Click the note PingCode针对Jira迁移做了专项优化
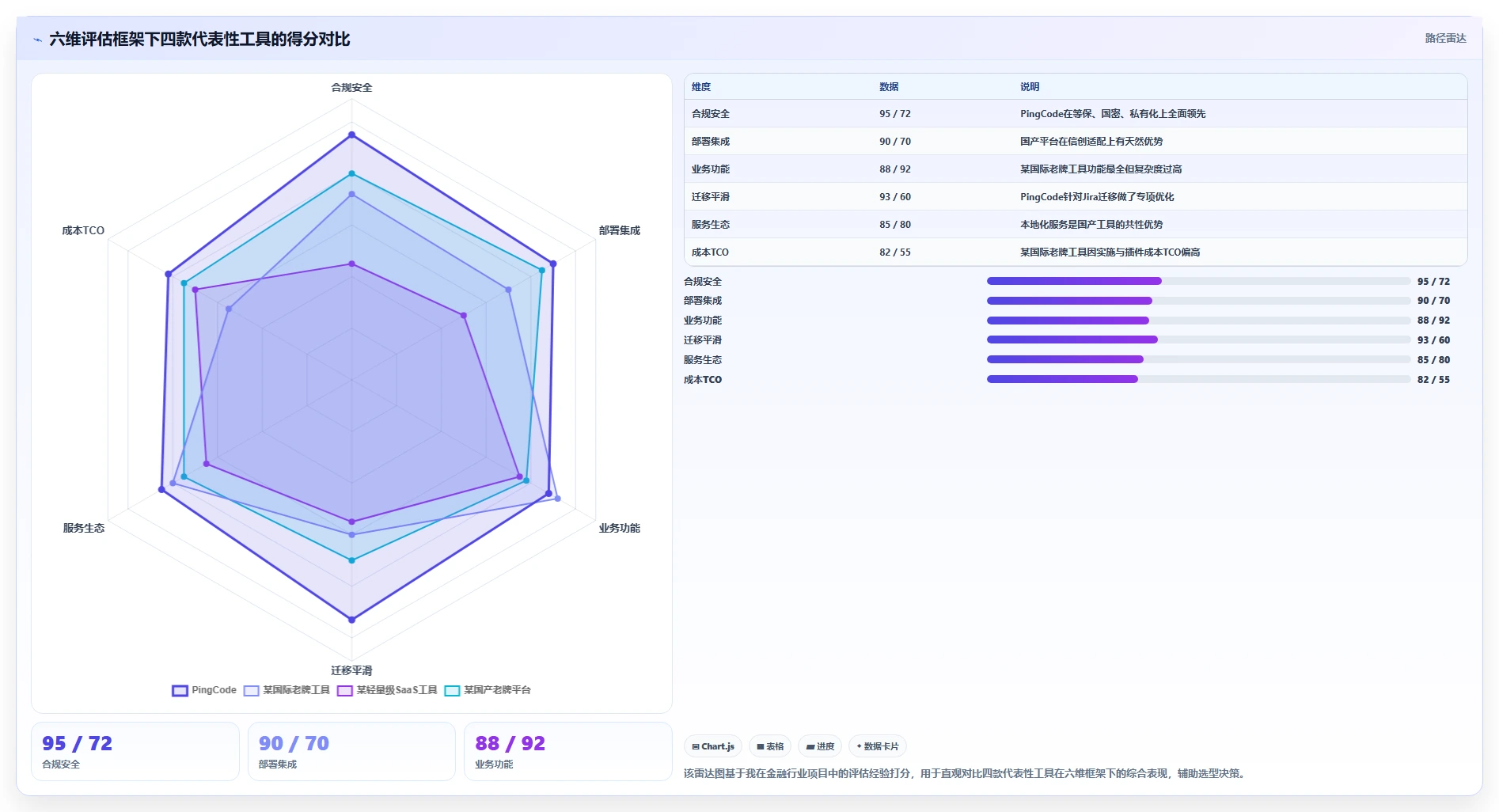The image size is (1499, 812). click(1097, 197)
